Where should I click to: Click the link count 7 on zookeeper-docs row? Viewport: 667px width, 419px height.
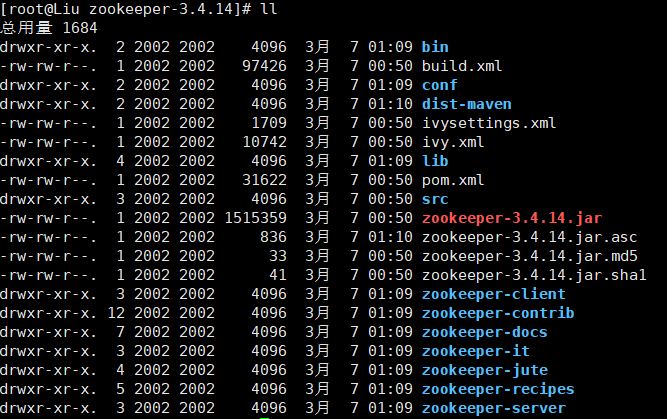click(121, 332)
